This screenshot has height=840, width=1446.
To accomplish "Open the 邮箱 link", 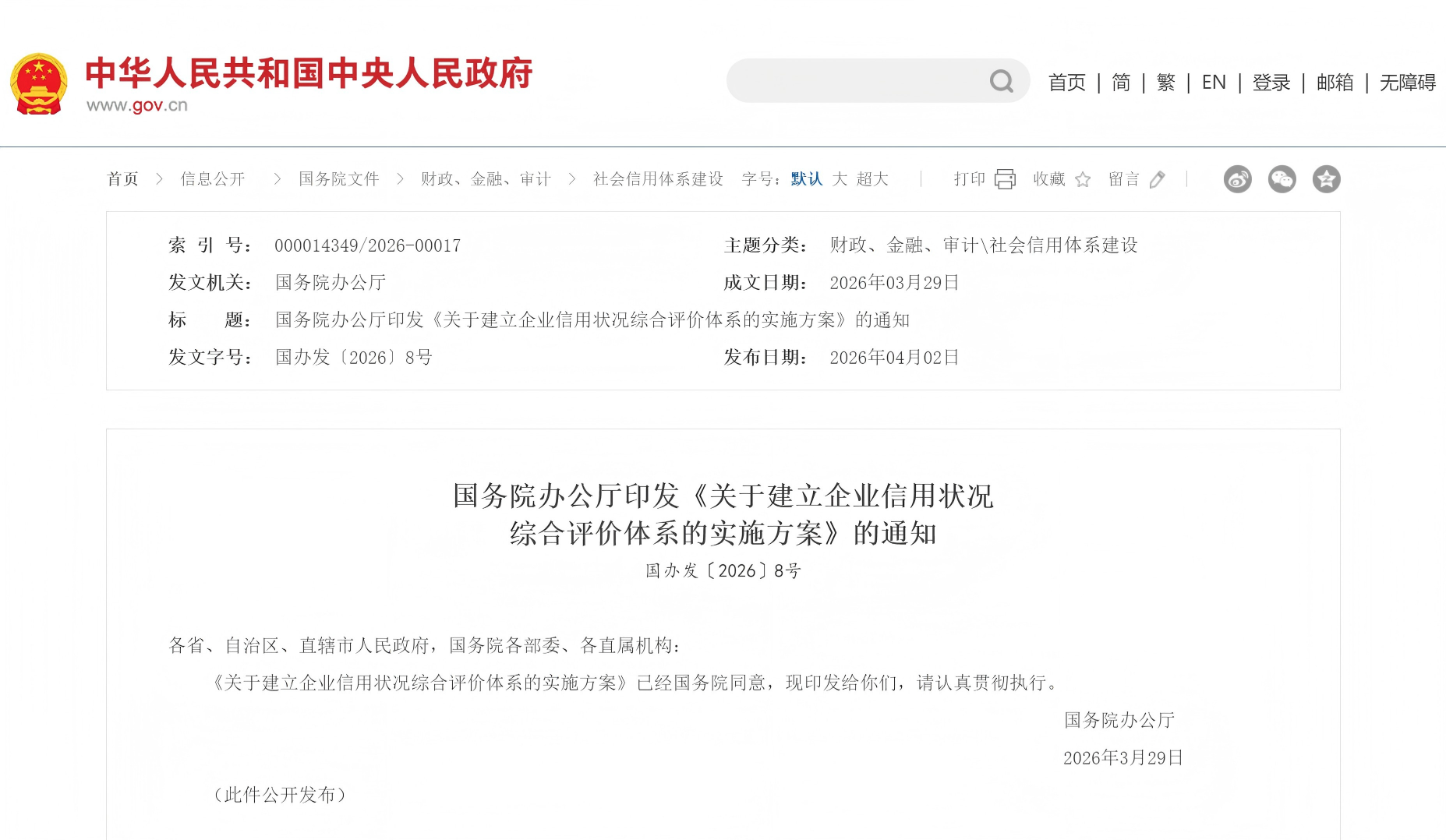I will click(1335, 82).
